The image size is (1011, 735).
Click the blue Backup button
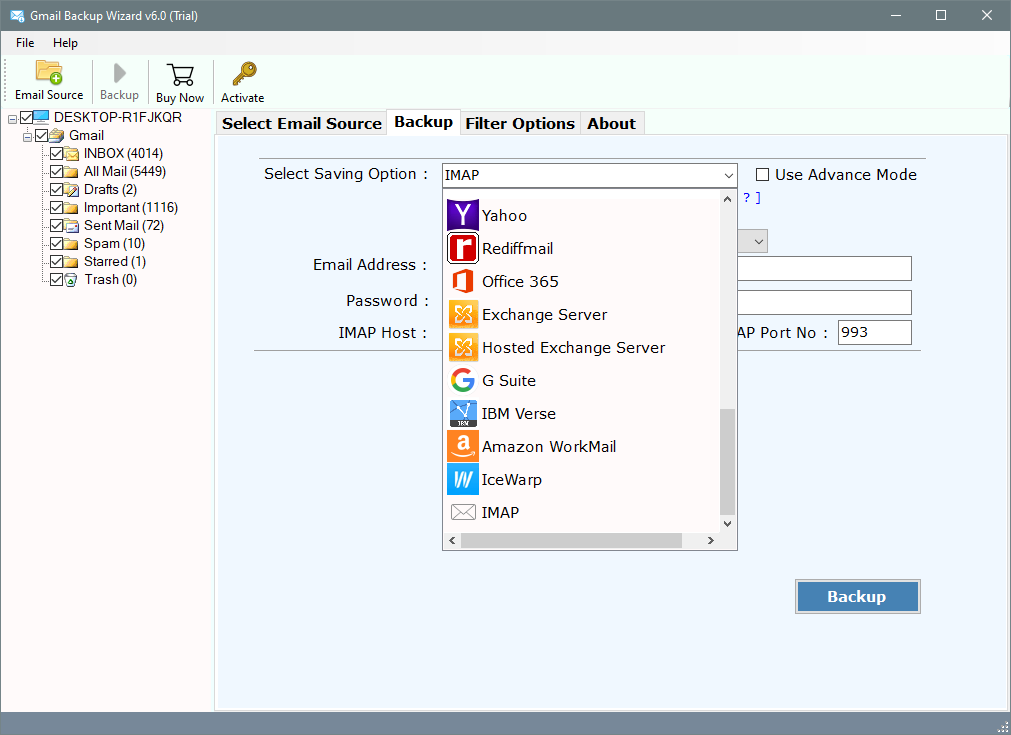click(857, 596)
